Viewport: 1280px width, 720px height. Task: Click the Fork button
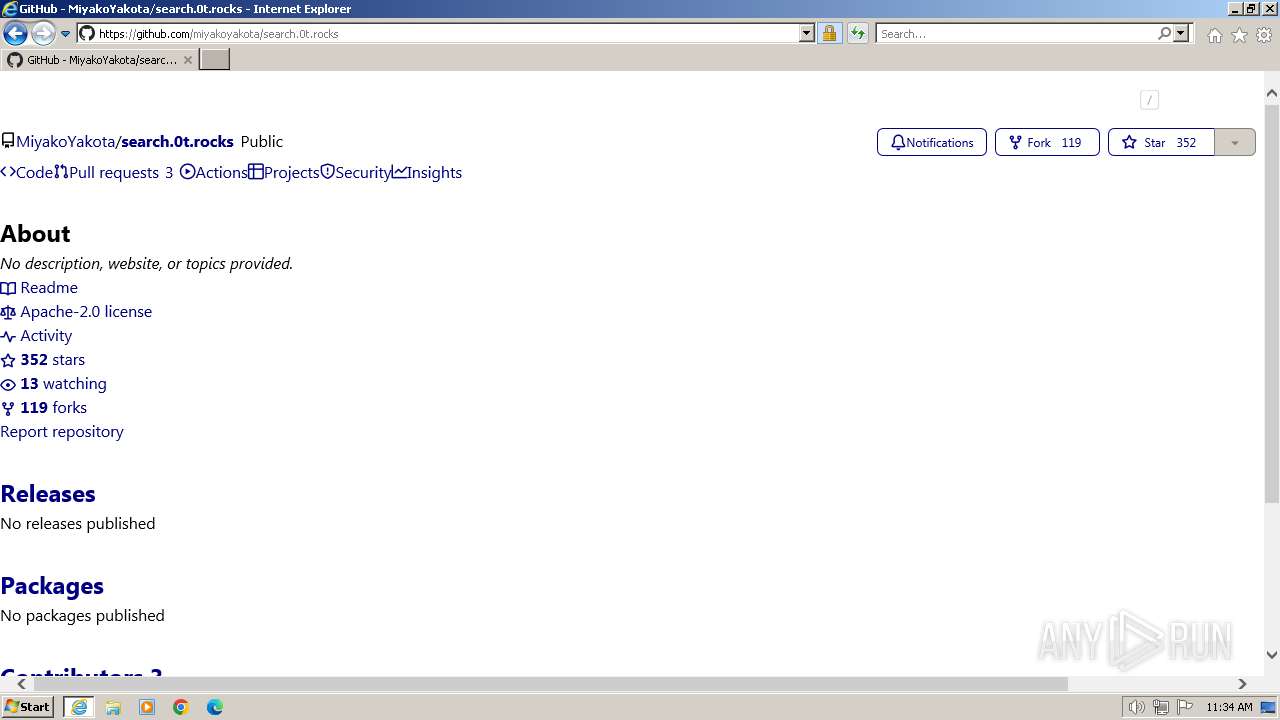tap(1047, 142)
